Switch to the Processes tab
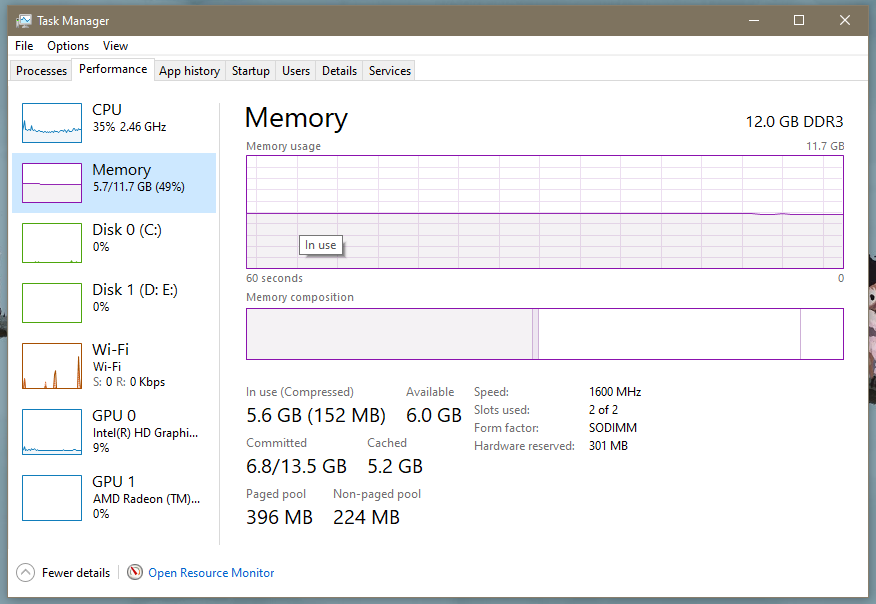The width and height of the screenshot is (876, 604). 40,70
